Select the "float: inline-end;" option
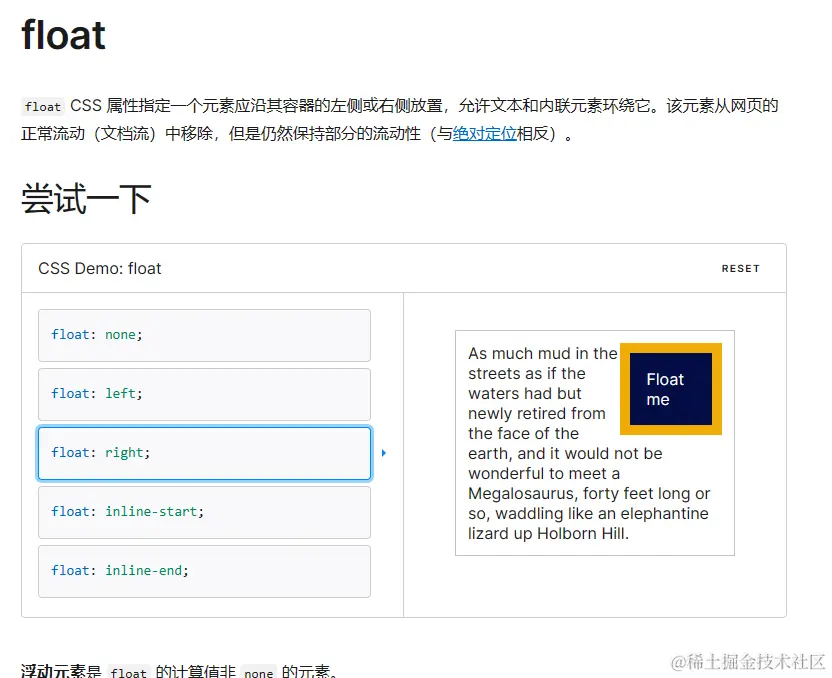The image size is (832, 678). click(x=204, y=569)
